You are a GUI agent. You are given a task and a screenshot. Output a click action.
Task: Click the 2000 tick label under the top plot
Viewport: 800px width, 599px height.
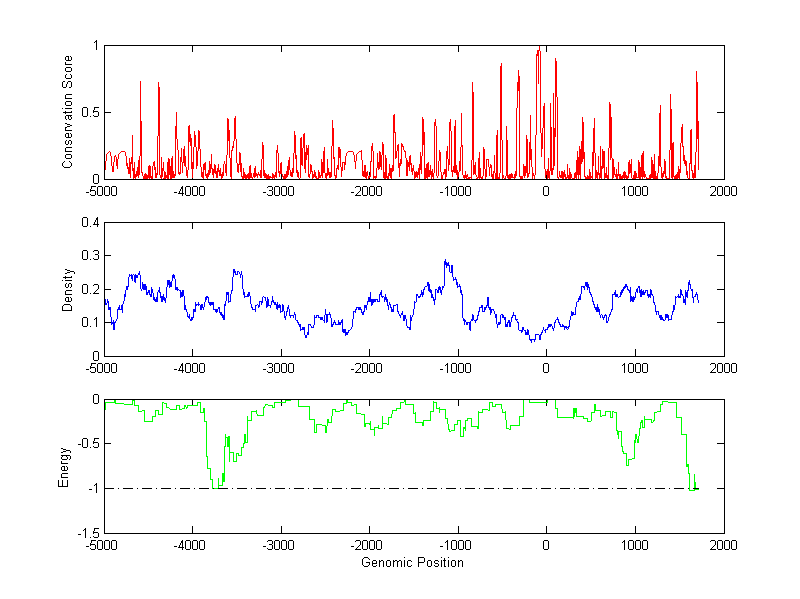[x=723, y=191]
